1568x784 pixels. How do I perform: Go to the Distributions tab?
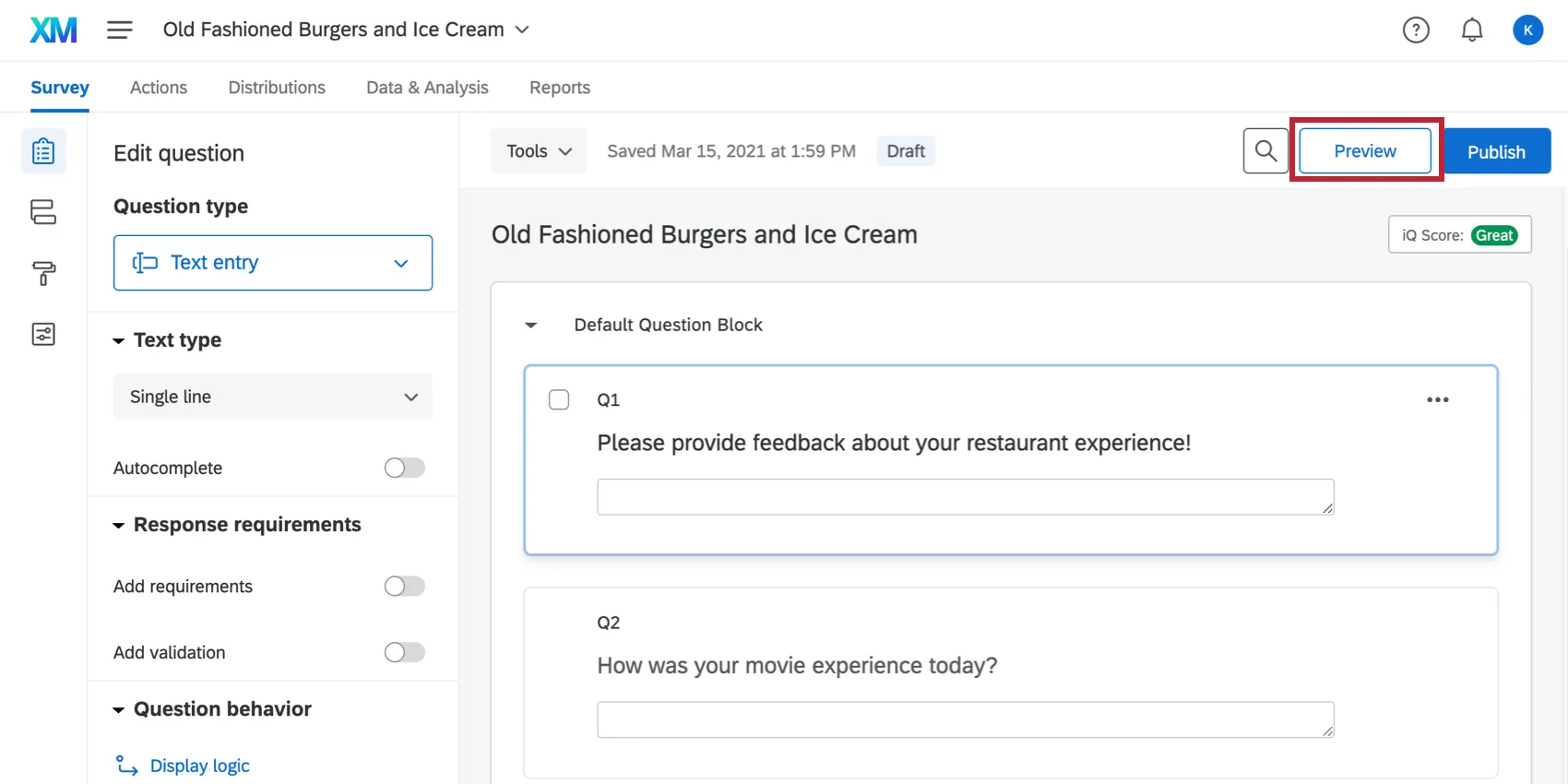pos(277,88)
